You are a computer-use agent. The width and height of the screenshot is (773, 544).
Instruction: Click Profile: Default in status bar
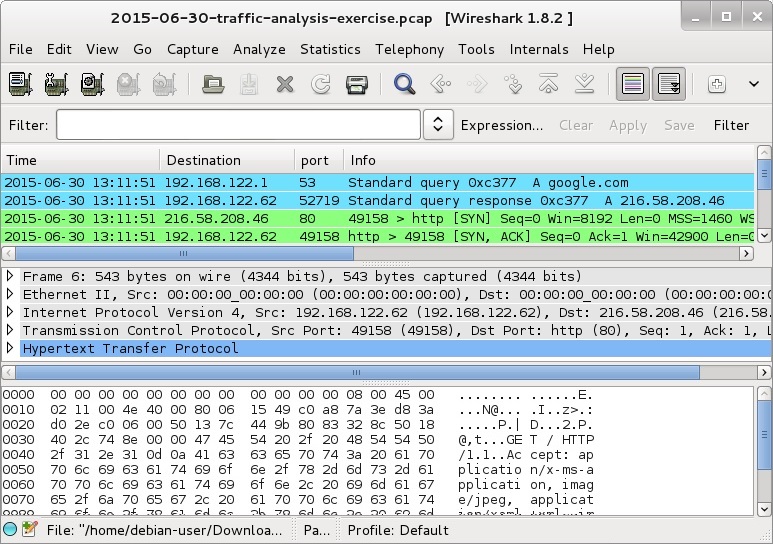(398, 530)
